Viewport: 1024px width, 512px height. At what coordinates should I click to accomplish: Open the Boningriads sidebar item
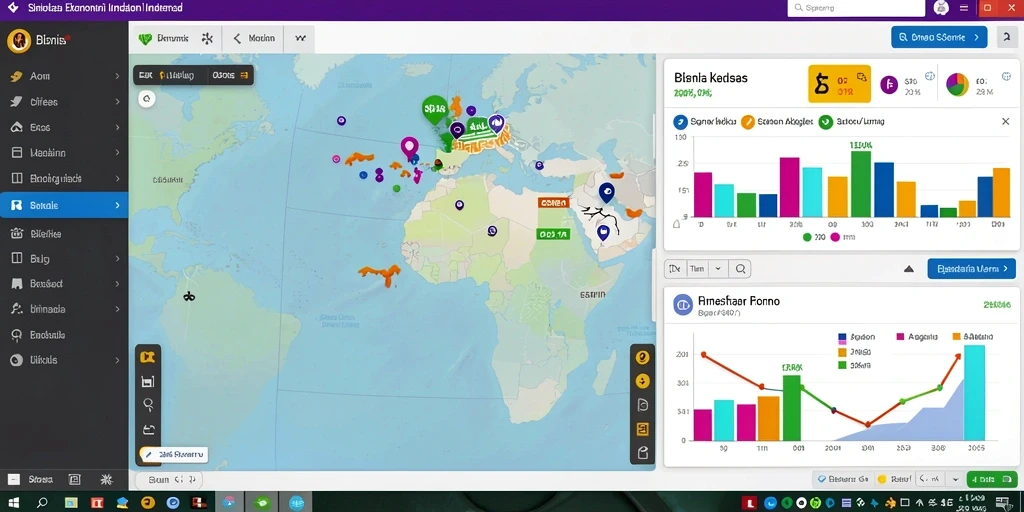tap(64, 178)
